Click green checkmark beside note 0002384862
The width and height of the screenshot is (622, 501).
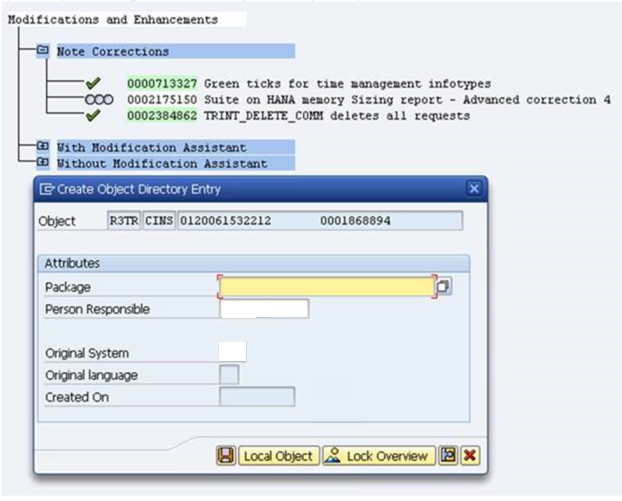pos(93,115)
